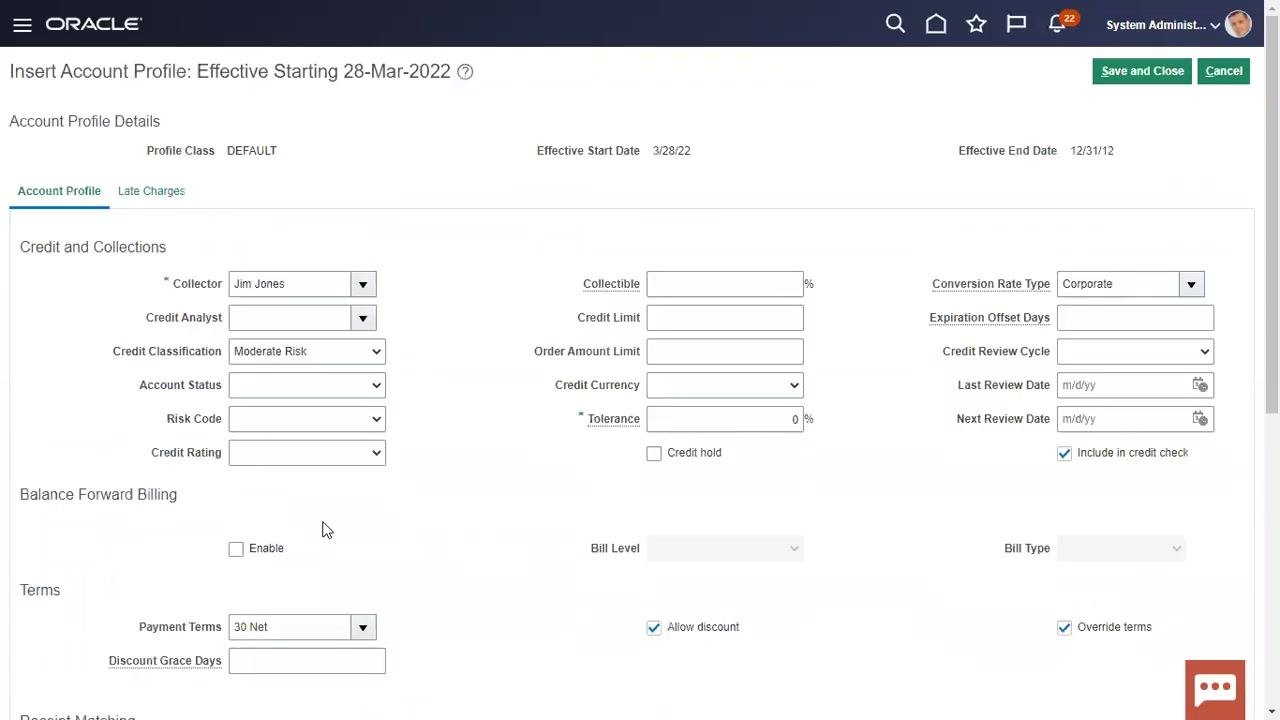The height and width of the screenshot is (720, 1280).
Task: Uncheck Include in credit check
Action: (x=1064, y=453)
